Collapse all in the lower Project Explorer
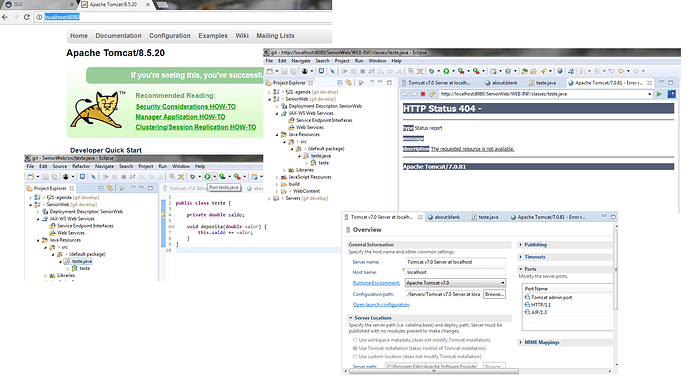Screen dimensions: 690x379 coord(101,188)
